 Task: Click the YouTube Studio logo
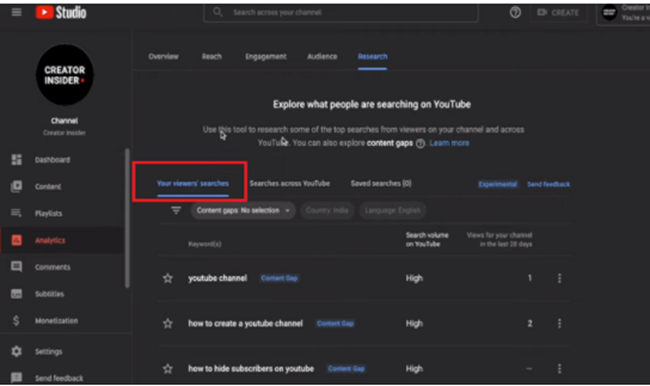(x=61, y=12)
